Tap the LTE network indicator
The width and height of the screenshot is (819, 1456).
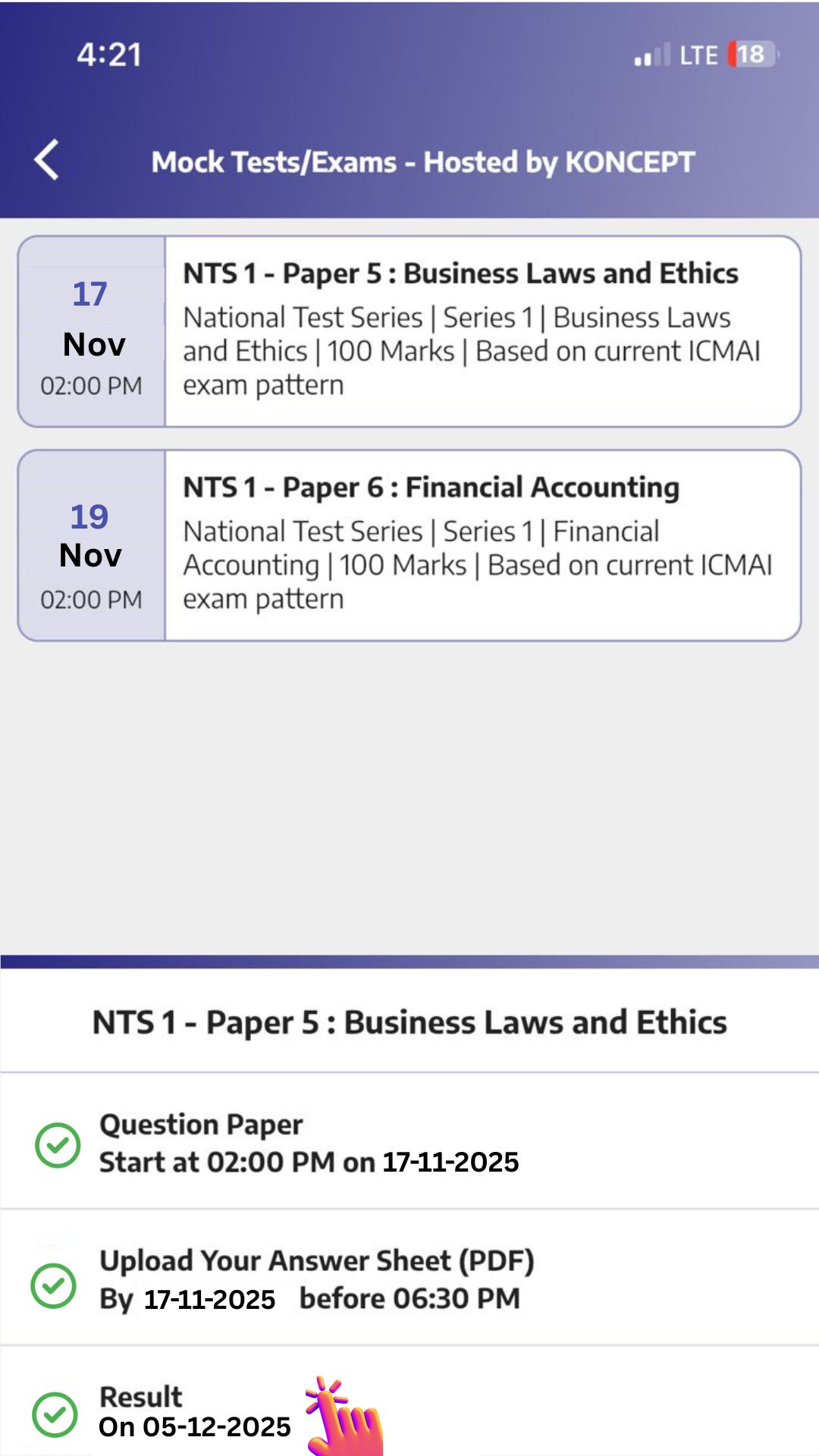pyautogui.click(x=698, y=55)
